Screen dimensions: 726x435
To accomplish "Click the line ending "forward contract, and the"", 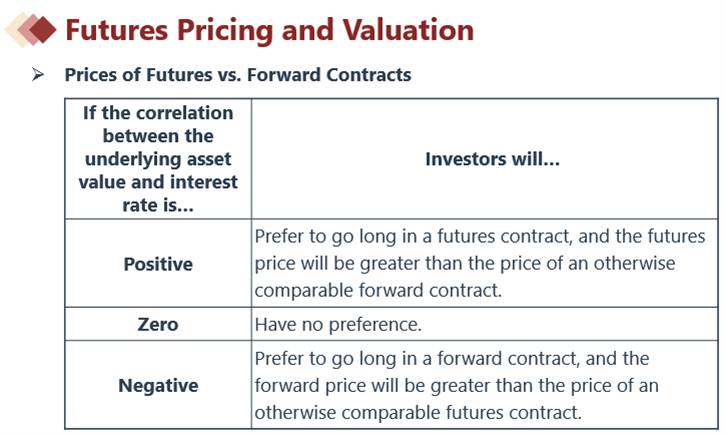I will pyautogui.click(x=452, y=358).
